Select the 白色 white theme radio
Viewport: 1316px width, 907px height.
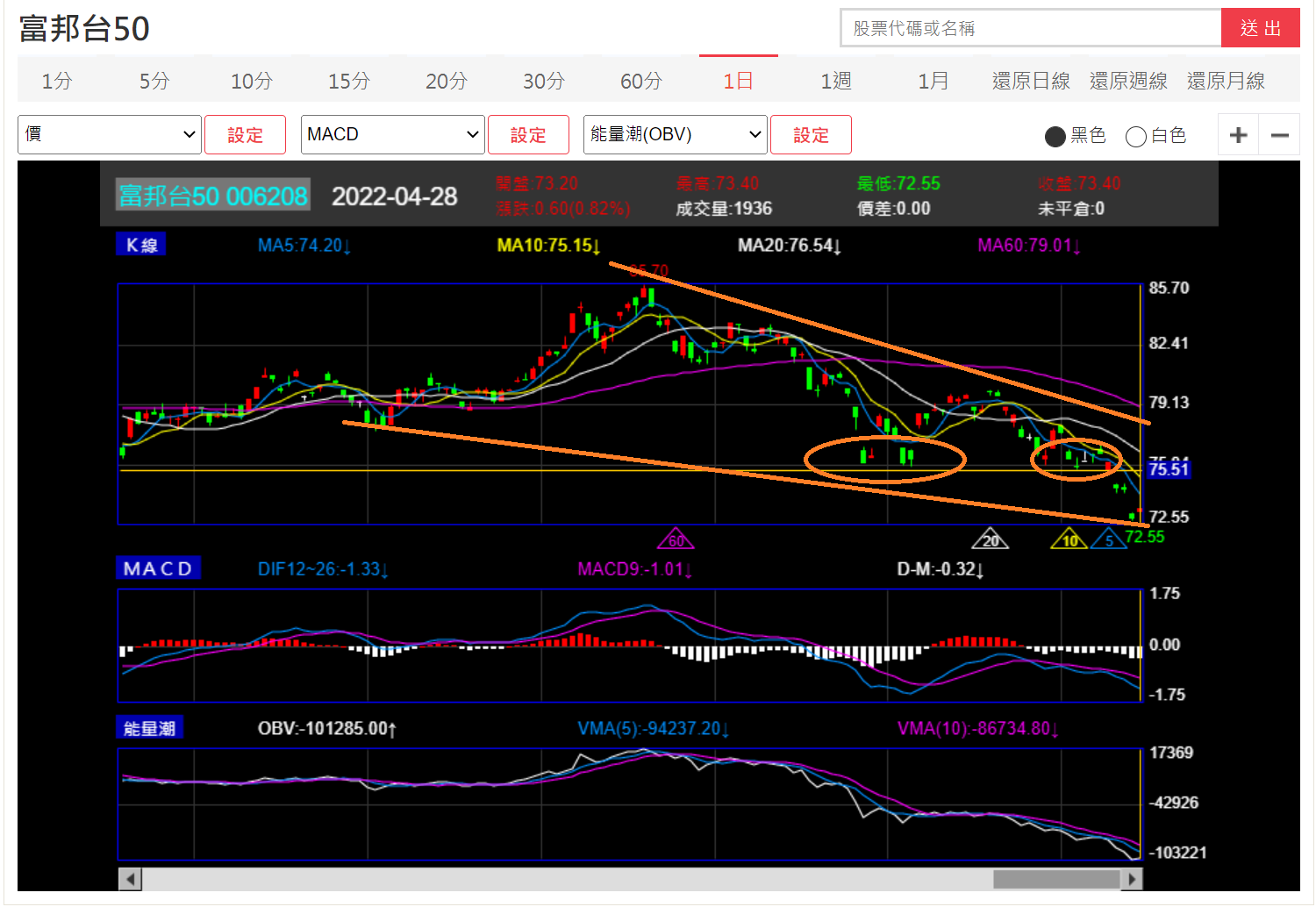[x=1135, y=136]
